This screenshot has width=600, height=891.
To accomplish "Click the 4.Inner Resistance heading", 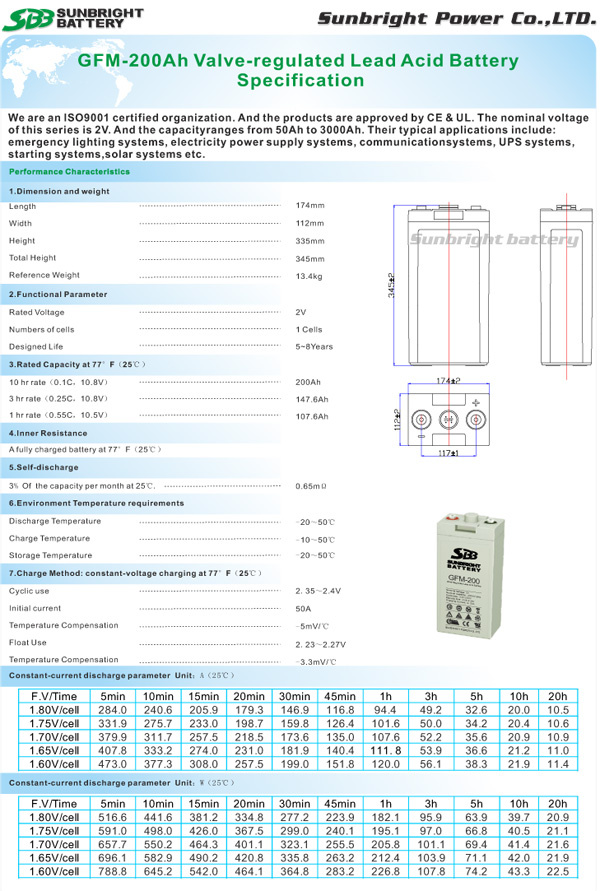I will tap(48, 433).
